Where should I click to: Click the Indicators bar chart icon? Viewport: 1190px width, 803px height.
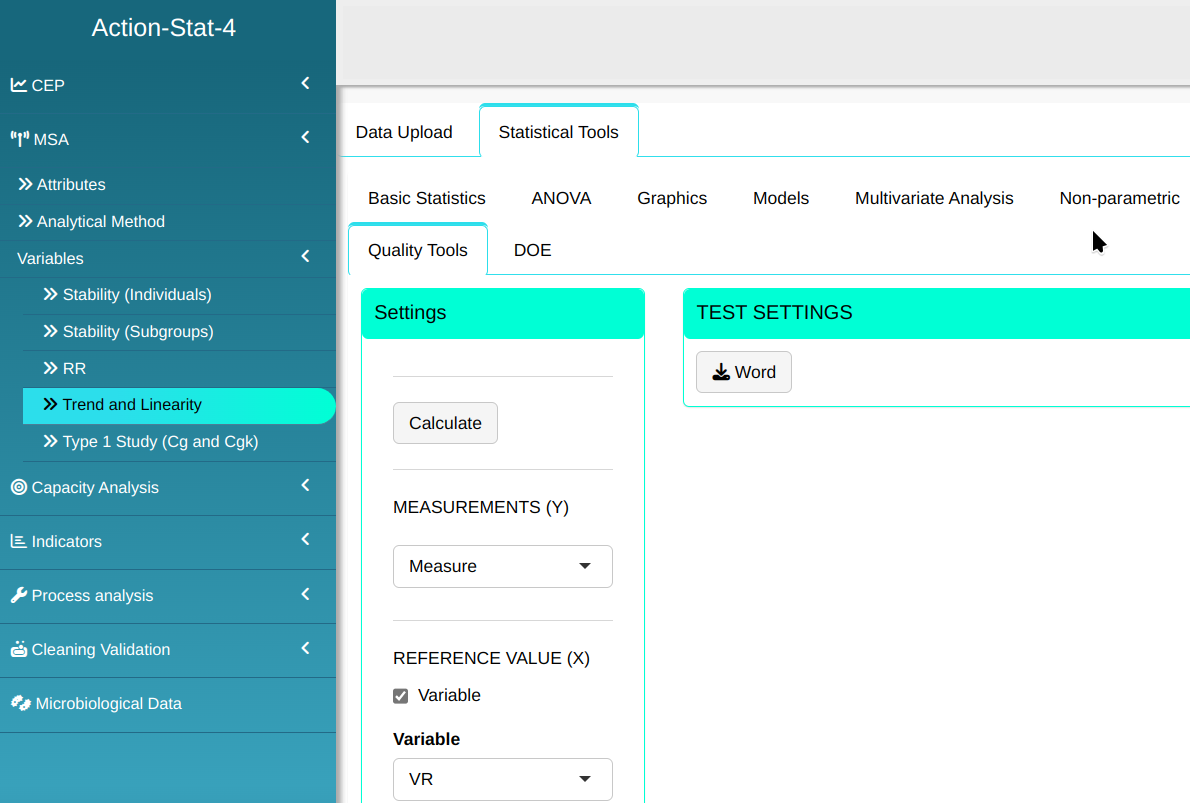coord(19,541)
